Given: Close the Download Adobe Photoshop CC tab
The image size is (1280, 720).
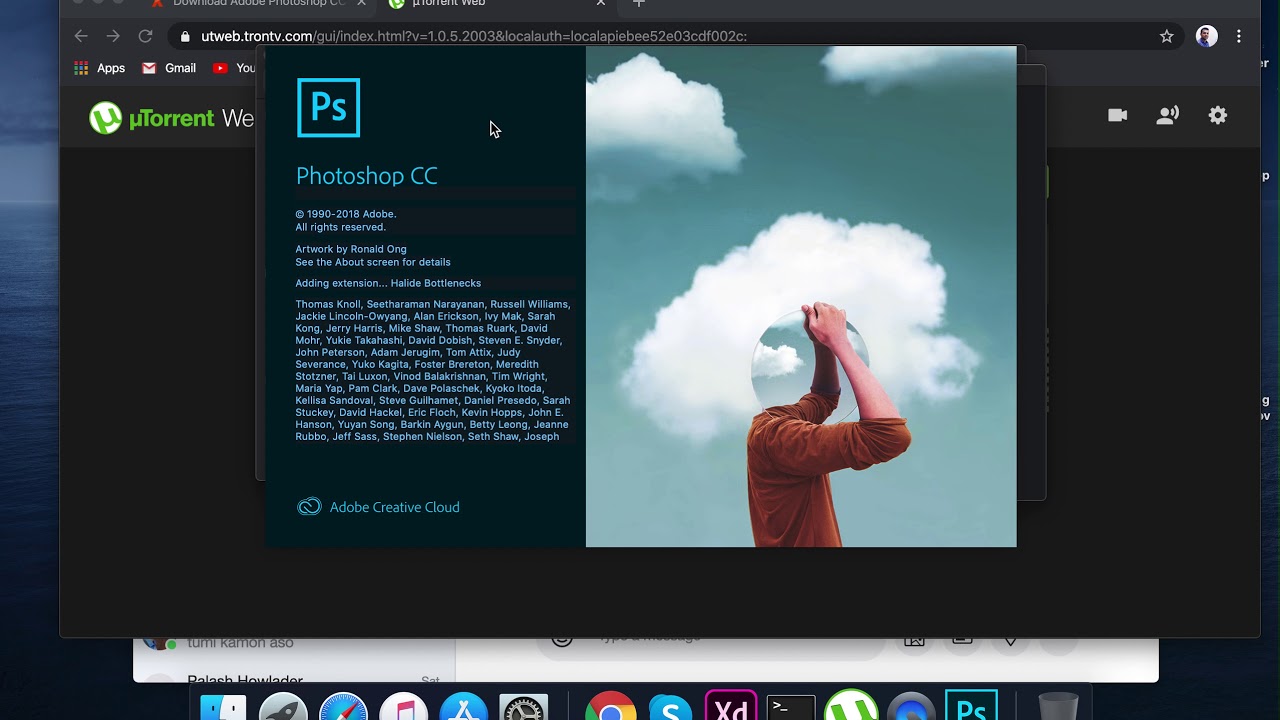Looking at the screenshot, I should 361,4.
